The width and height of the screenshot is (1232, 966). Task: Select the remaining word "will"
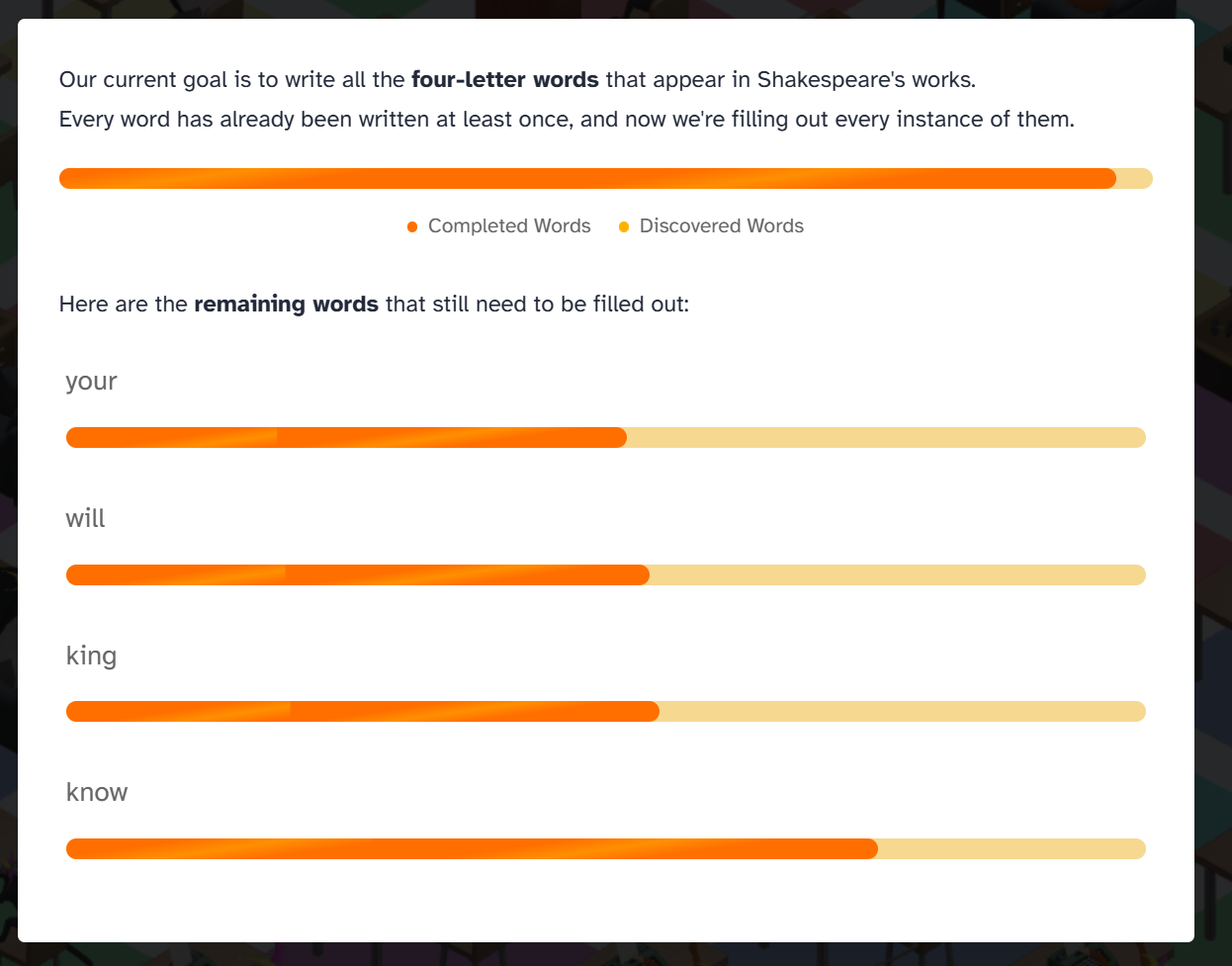[x=85, y=519]
